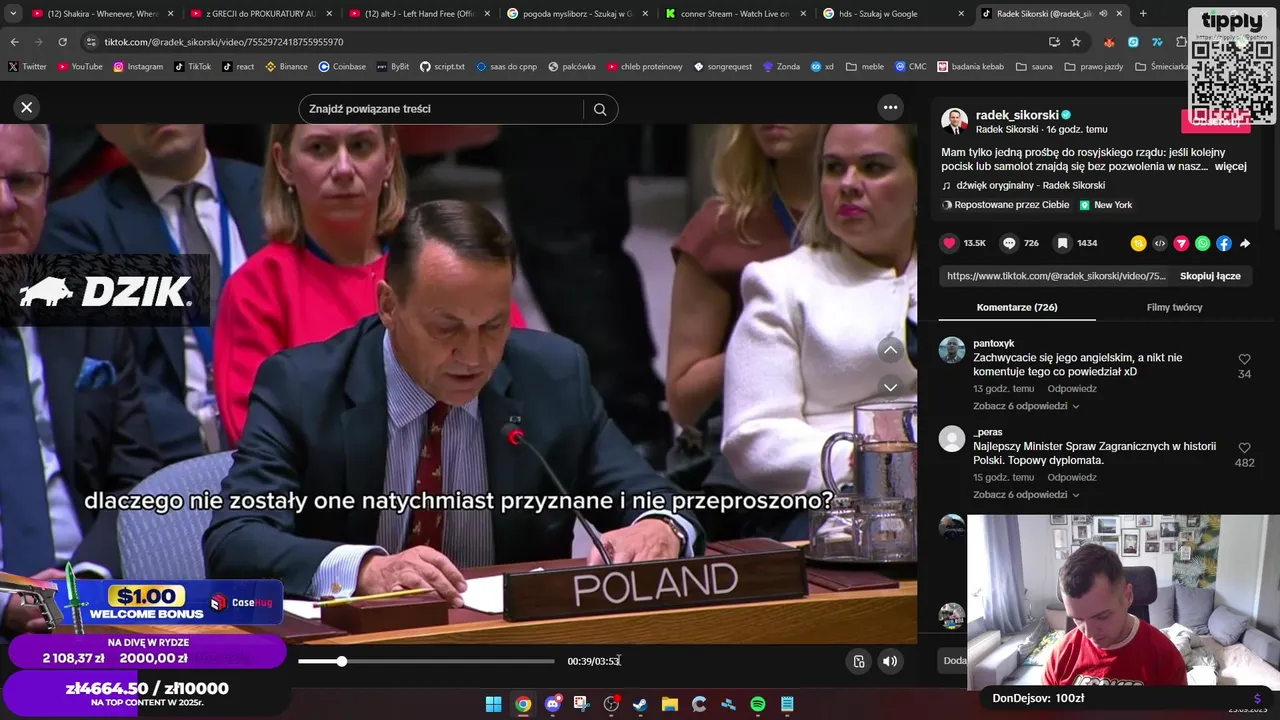Screen dimensions: 1280x720
Task: Open Windows Start menu
Action: (493, 704)
